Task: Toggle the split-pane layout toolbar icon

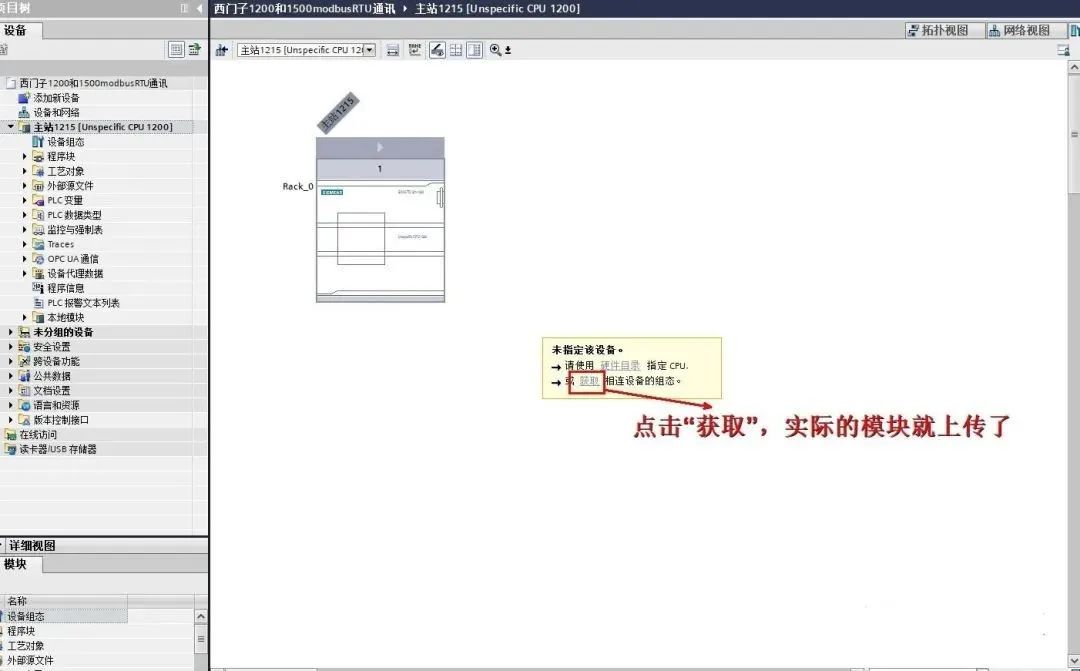Action: [475, 50]
